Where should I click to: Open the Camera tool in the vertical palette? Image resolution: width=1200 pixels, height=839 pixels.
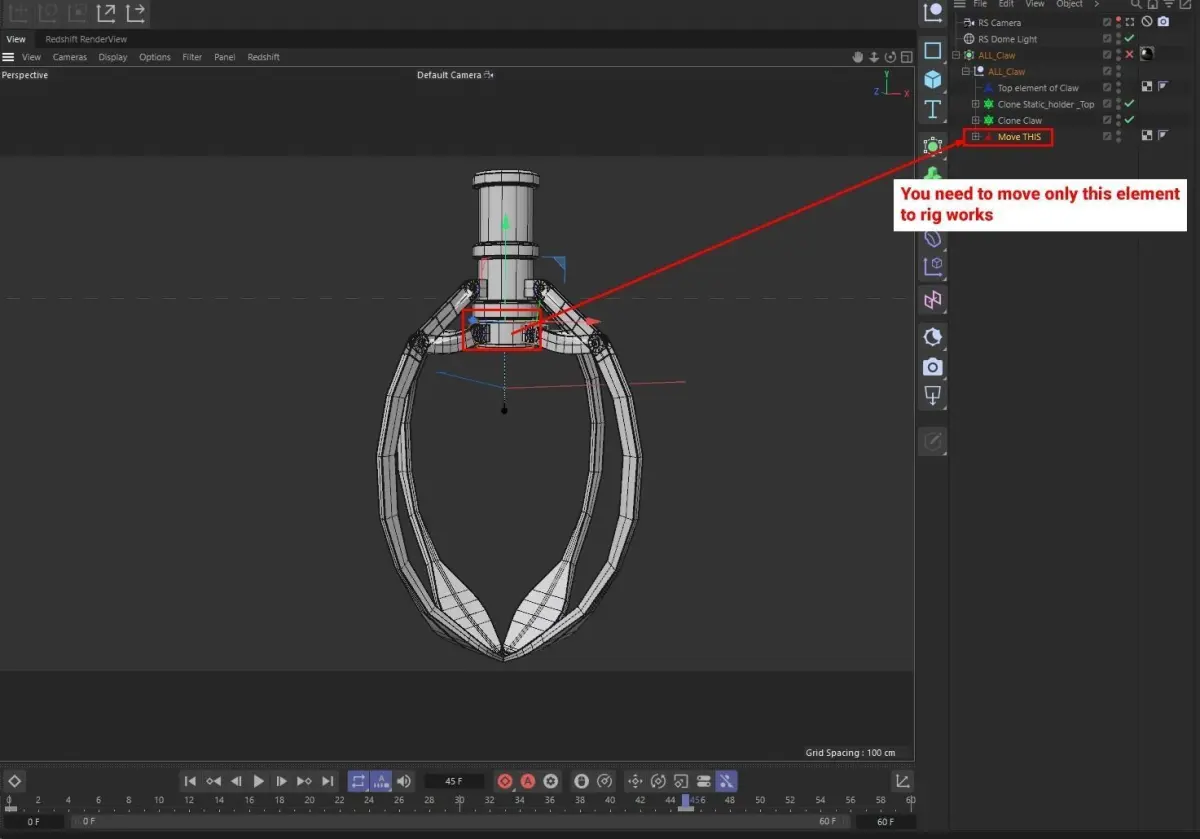click(932, 367)
